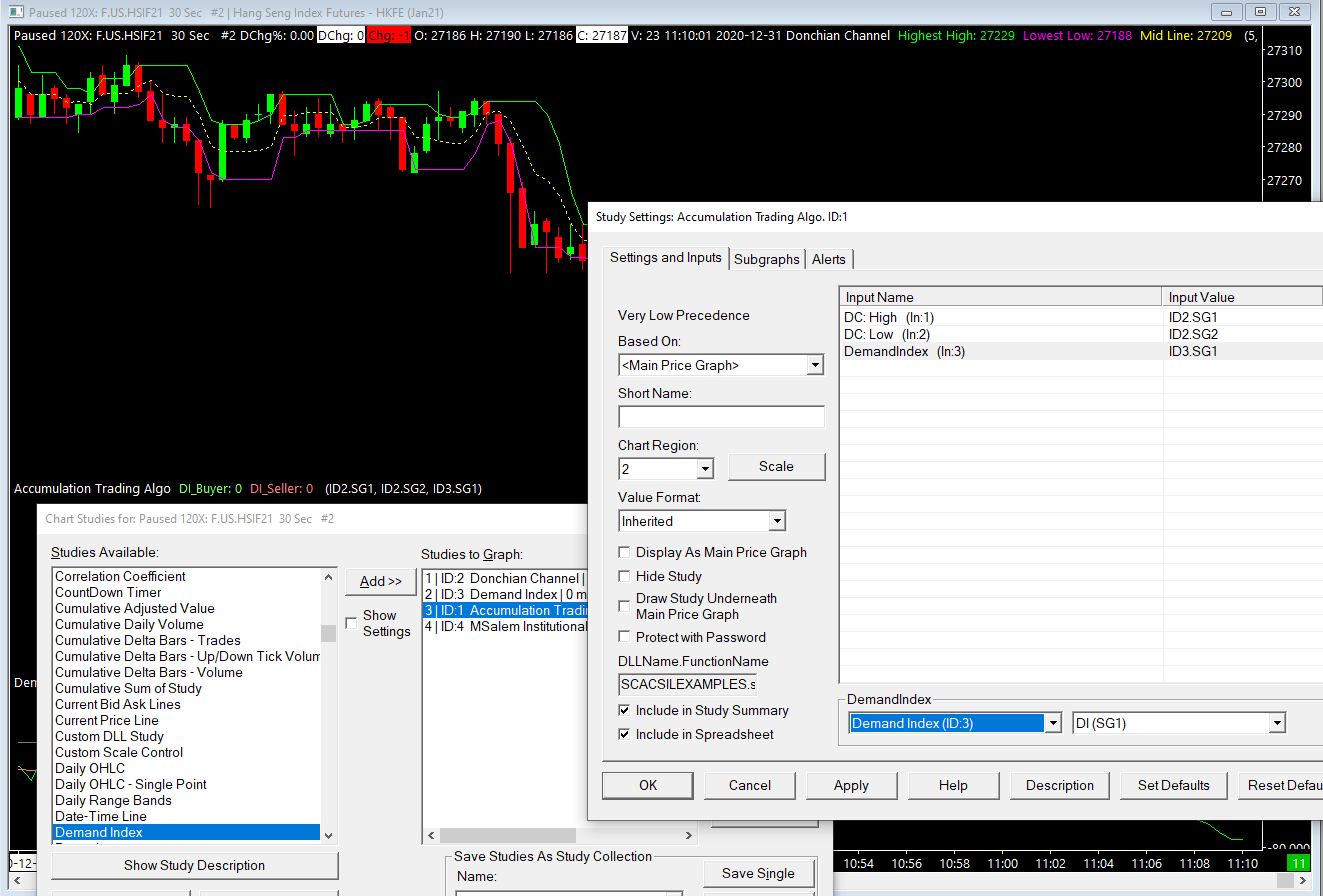Screen dimensions: 1323x896
Task: Select the DemandIndex input row
Action: pos(1081,351)
